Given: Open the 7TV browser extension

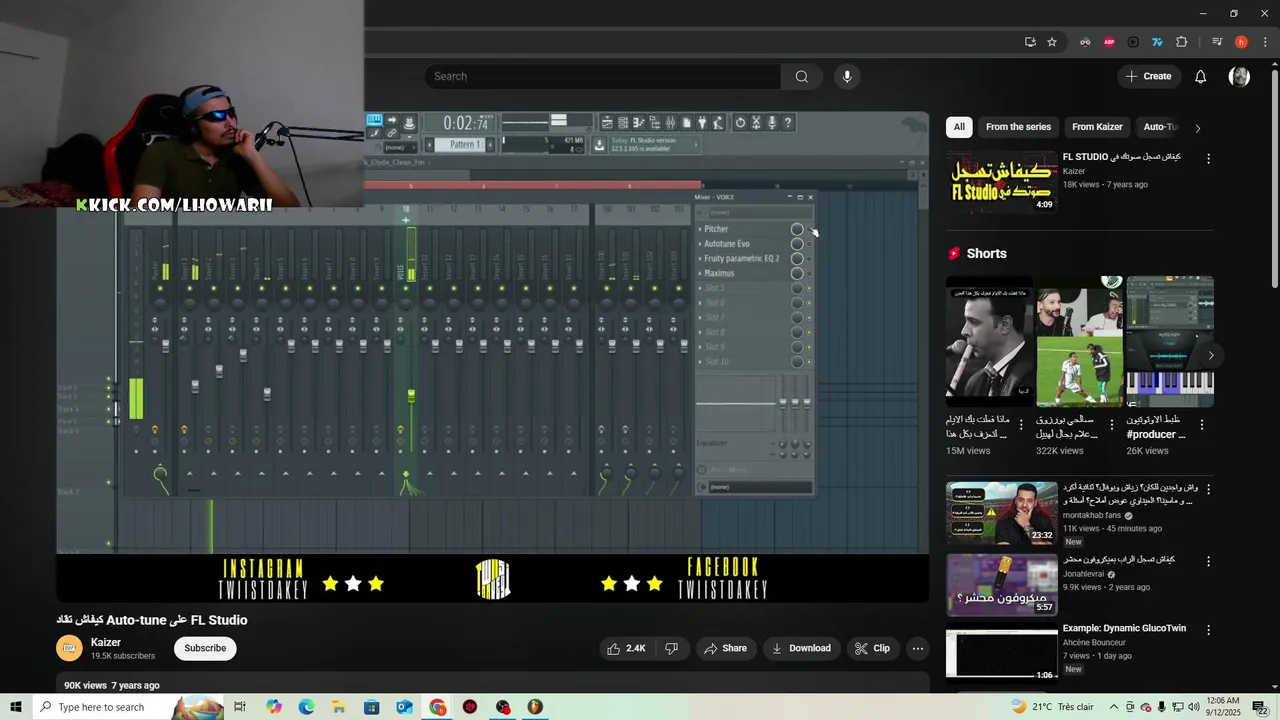Looking at the screenshot, I should (x=1157, y=42).
